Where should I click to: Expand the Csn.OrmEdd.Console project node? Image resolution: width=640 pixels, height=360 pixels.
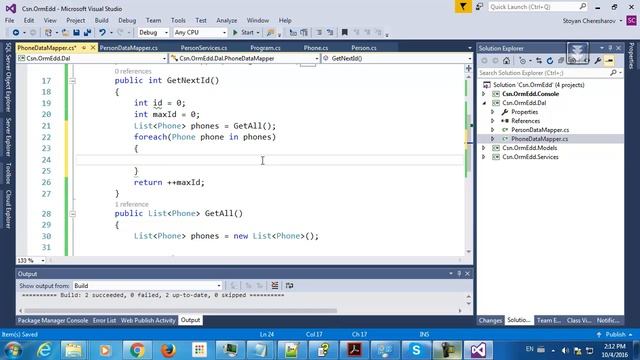tap(484, 94)
